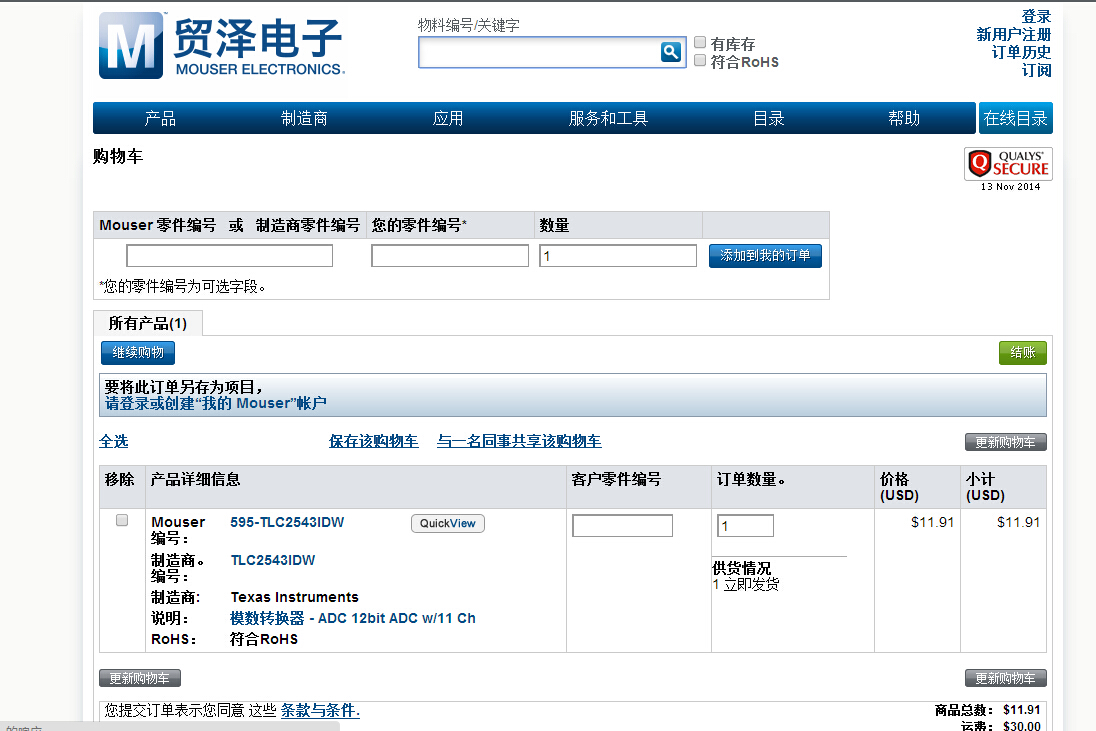Click the 1 立即发货 availability text
The width and height of the screenshot is (1096, 731).
coord(746,584)
